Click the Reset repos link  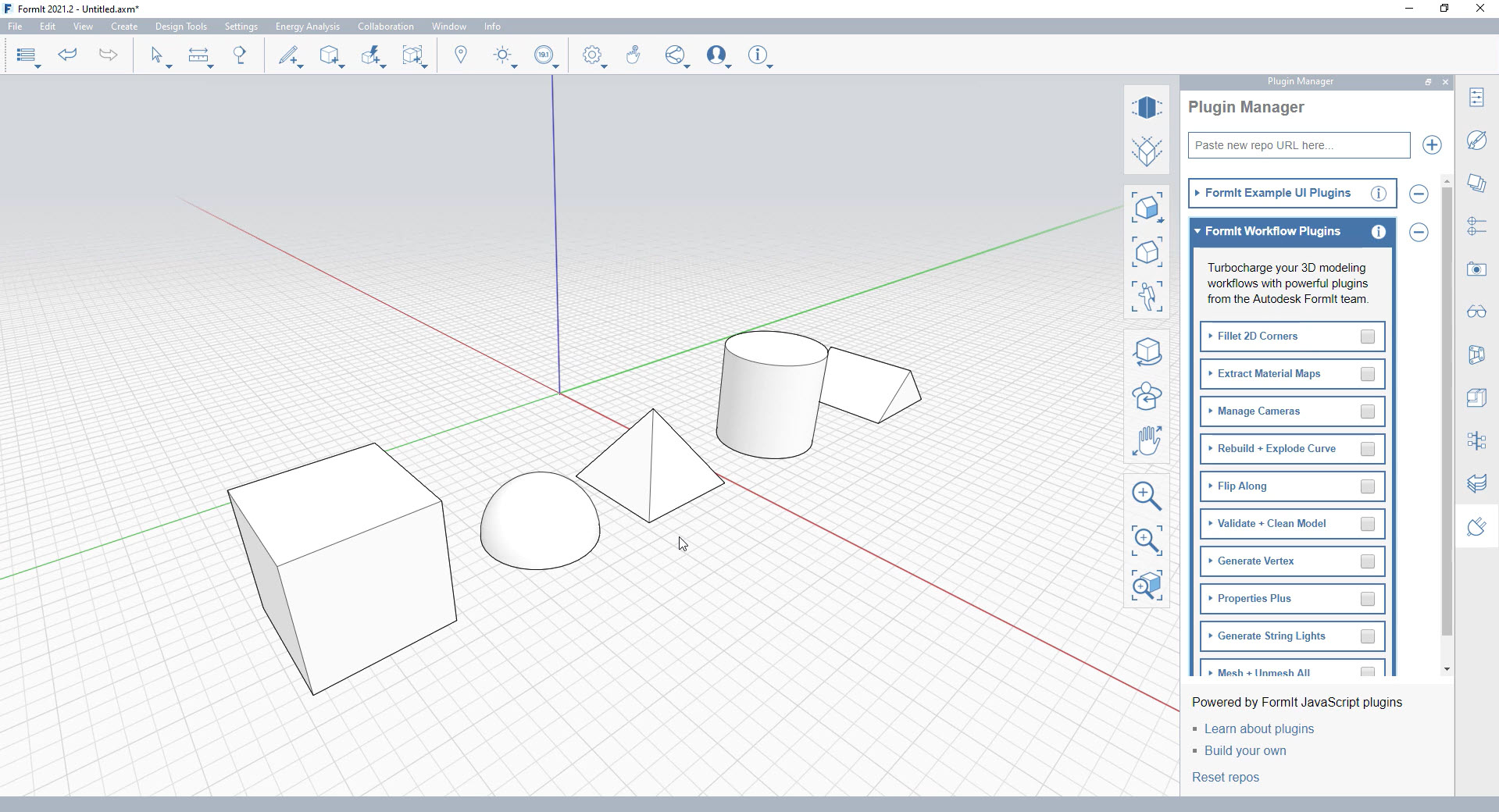[x=1225, y=777]
